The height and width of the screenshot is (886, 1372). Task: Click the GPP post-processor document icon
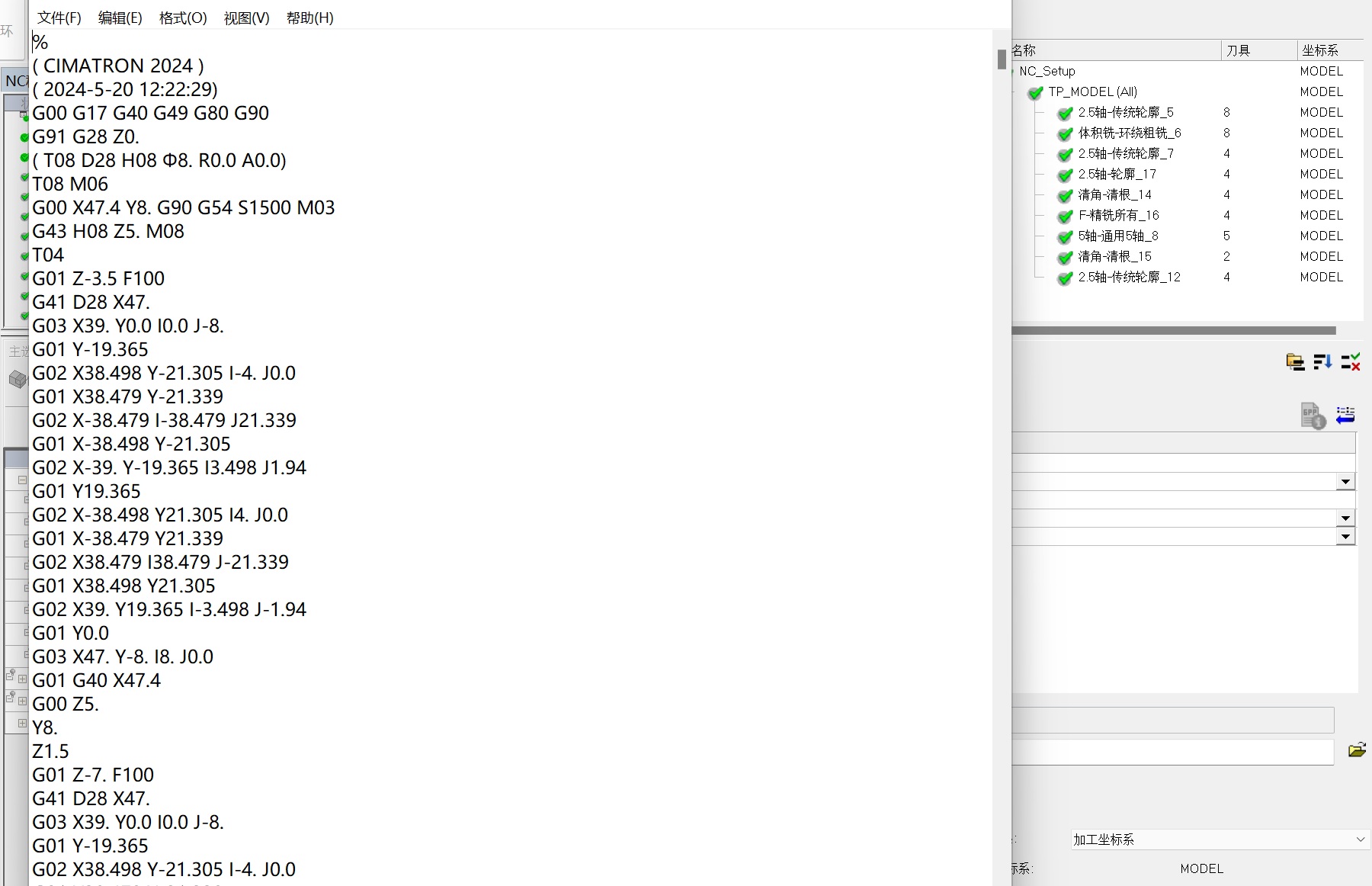1313,416
